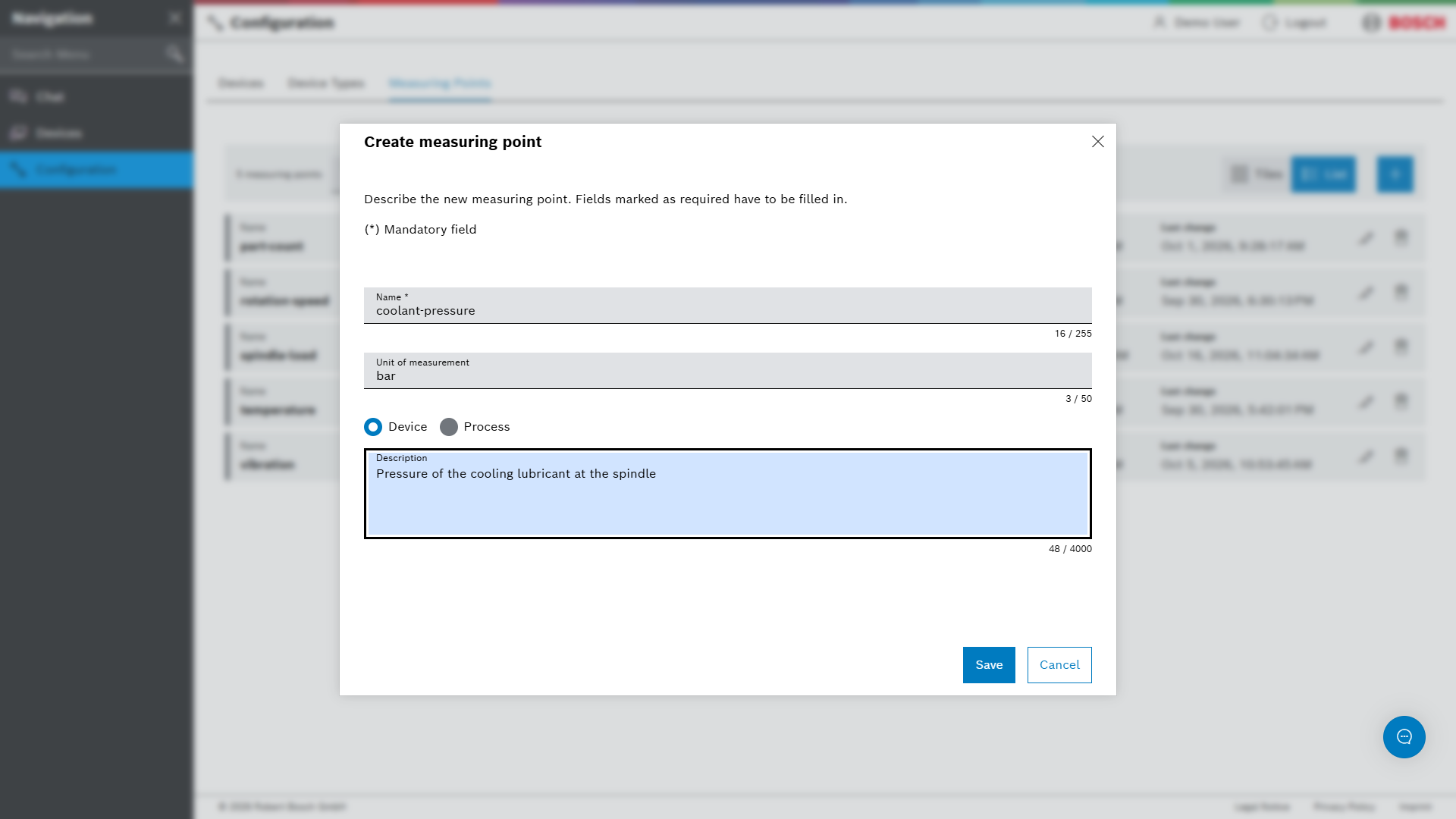Click the Bosch logo in header

1404,23
